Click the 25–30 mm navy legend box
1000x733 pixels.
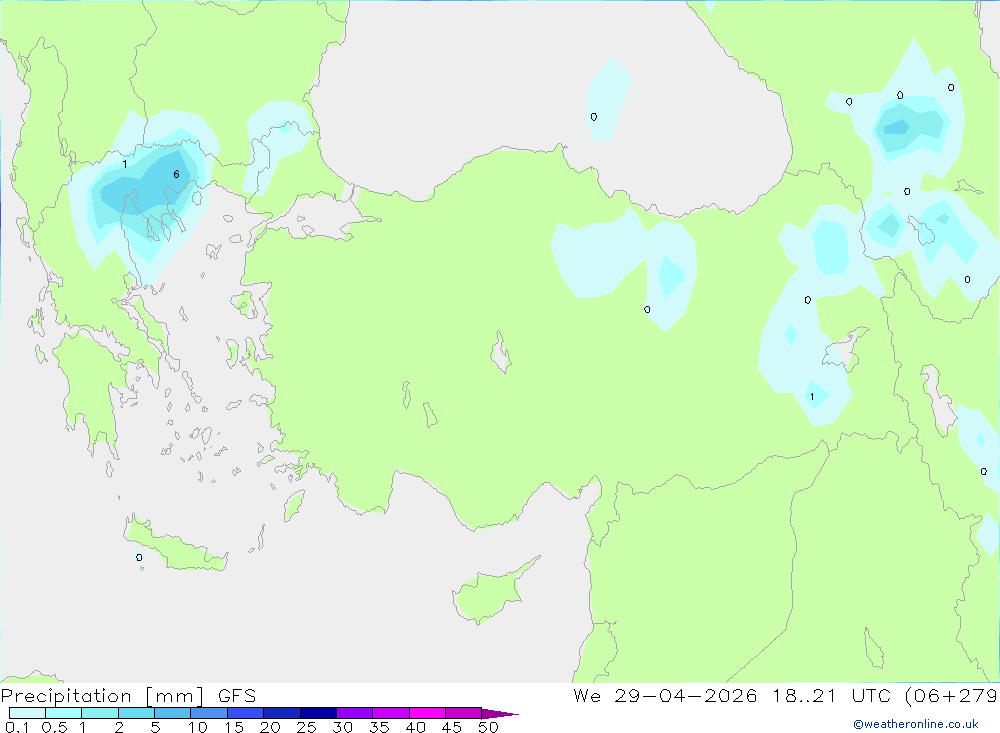point(318,713)
